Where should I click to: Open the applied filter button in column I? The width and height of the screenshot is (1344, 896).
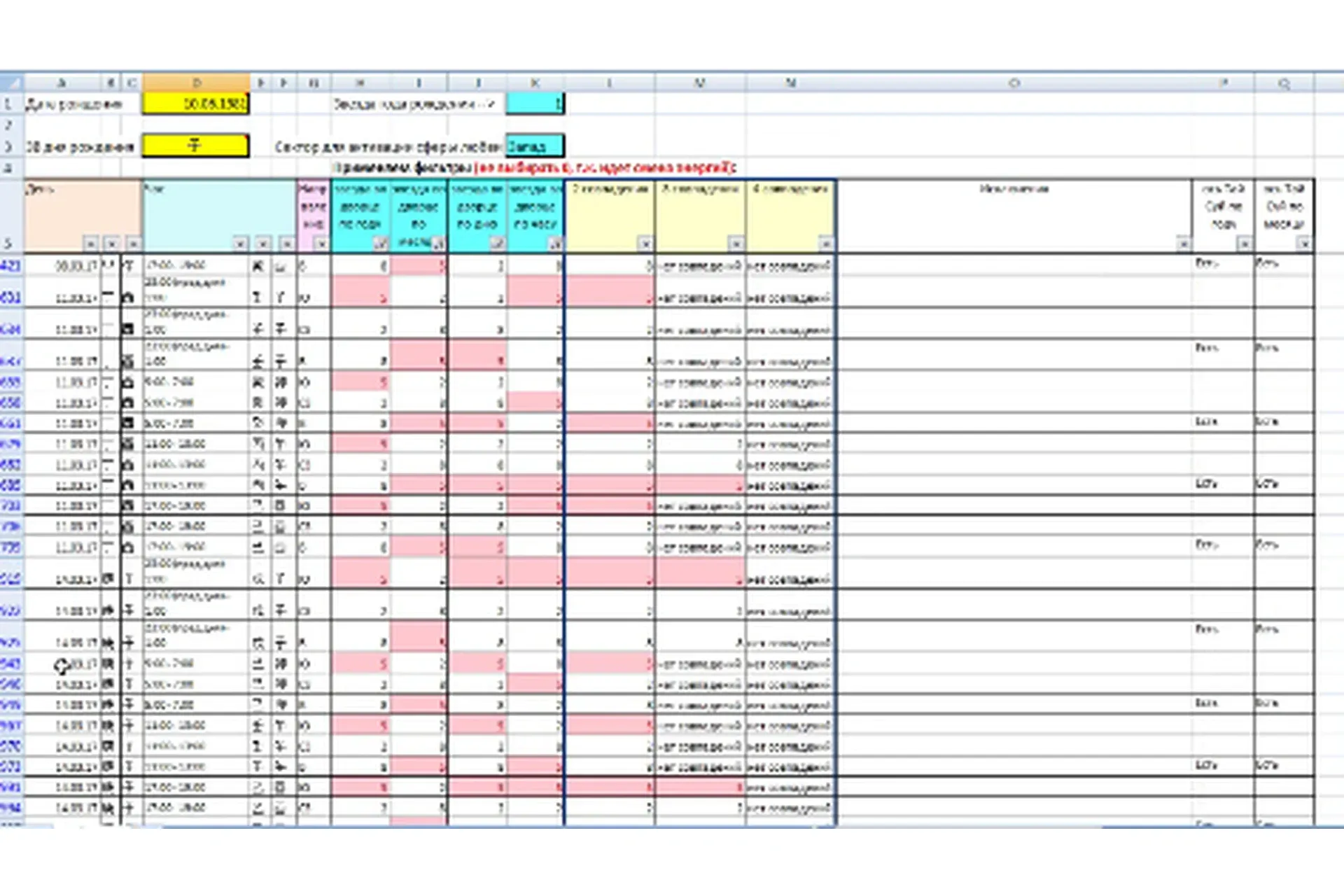[x=439, y=244]
